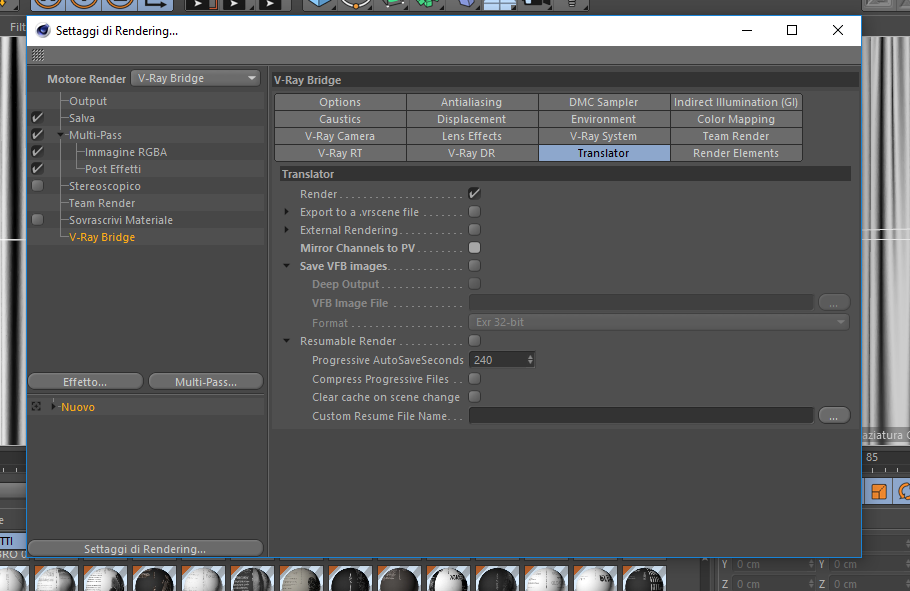Expand the Export to a .vrscene file section

287,212
